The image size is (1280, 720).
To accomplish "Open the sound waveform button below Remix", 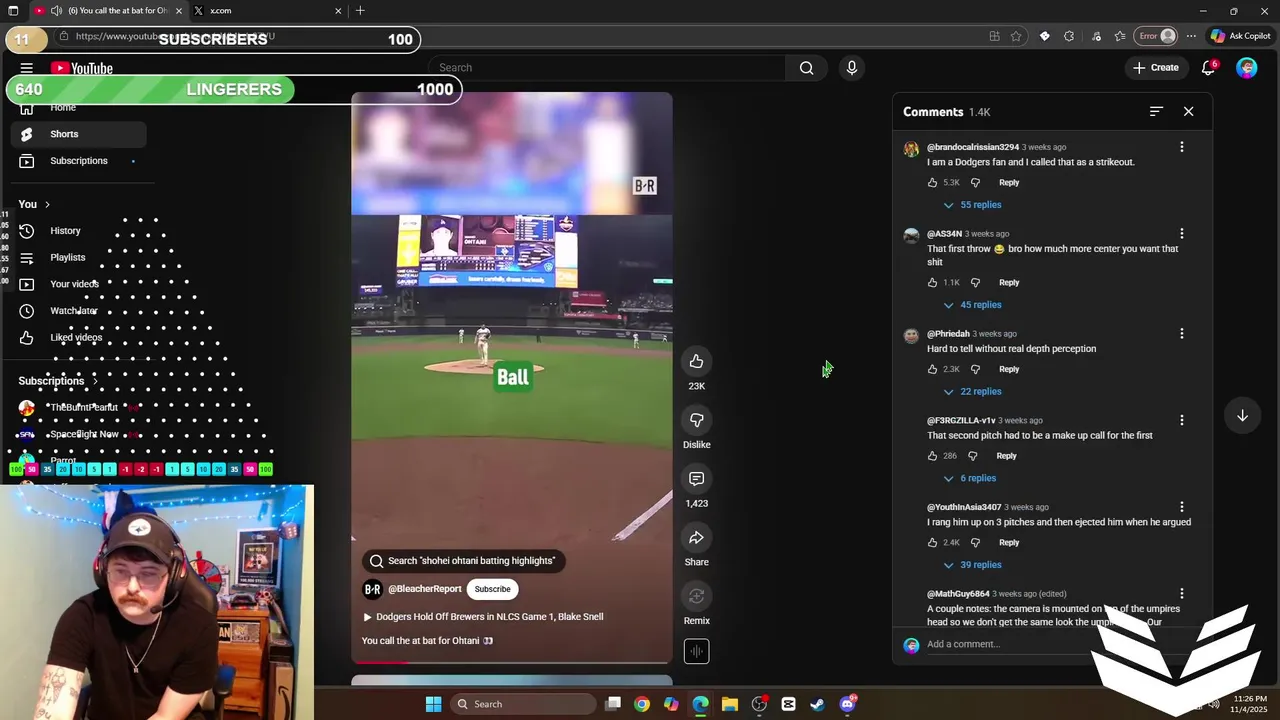I will coord(697,651).
